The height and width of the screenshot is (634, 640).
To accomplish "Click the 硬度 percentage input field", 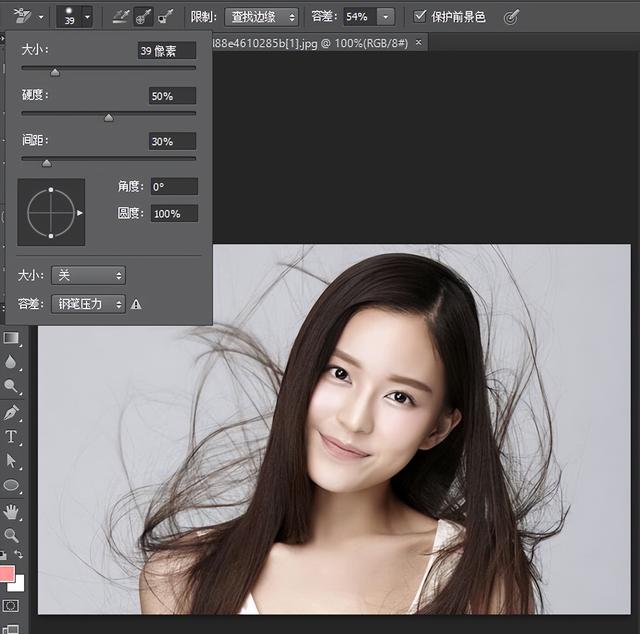I will point(172,96).
